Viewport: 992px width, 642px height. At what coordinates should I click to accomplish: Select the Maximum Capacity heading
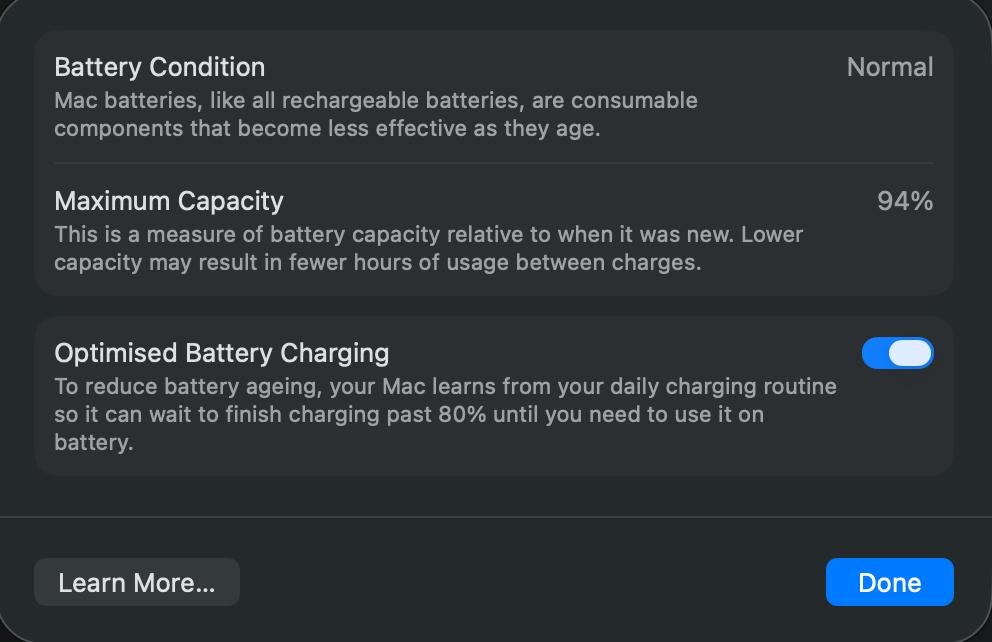(169, 201)
